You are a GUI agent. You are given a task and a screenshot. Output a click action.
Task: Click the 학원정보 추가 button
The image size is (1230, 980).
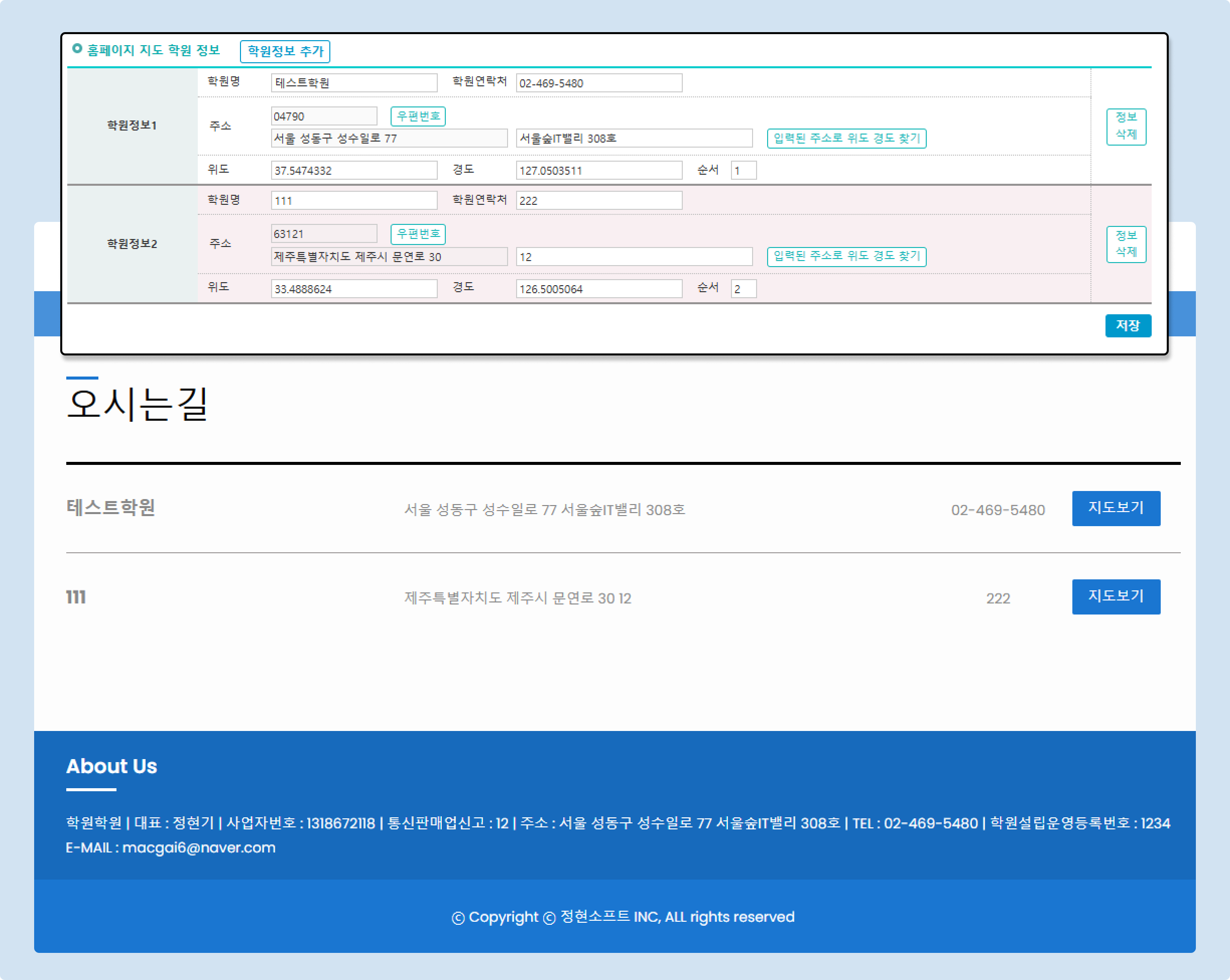tap(285, 51)
